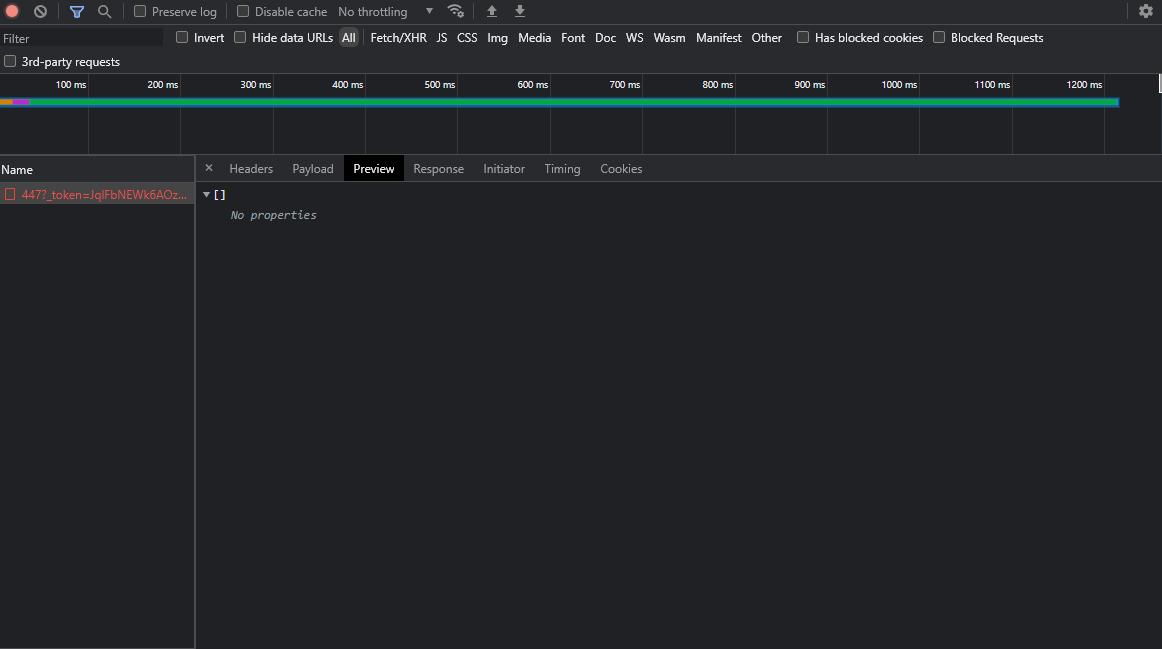Enable Has blocked cookies checkbox
Viewport: 1162px width, 649px height.
point(803,37)
